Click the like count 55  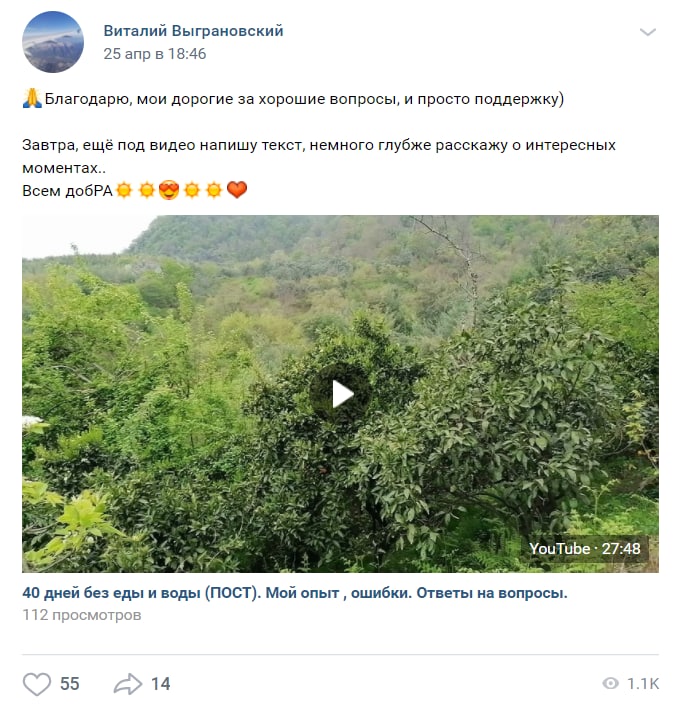pos(69,683)
